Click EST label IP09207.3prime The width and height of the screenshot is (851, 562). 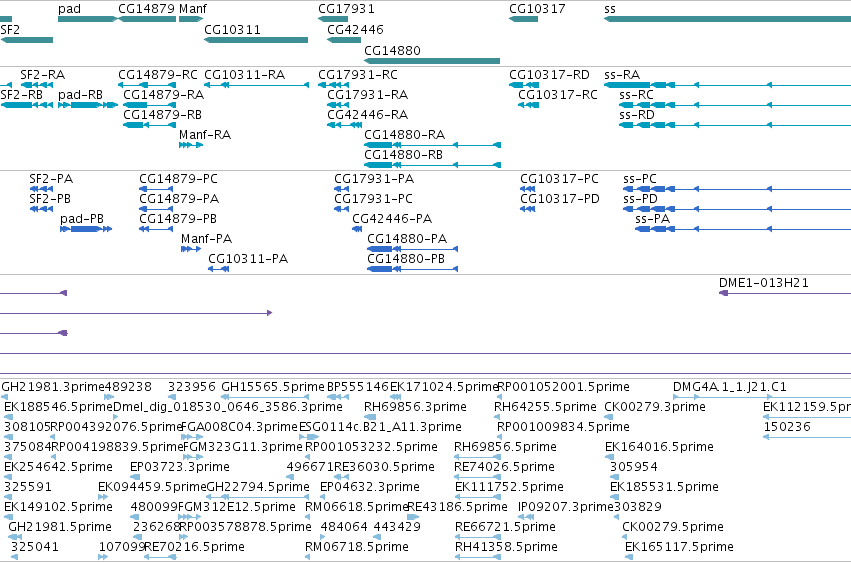click(x=566, y=507)
